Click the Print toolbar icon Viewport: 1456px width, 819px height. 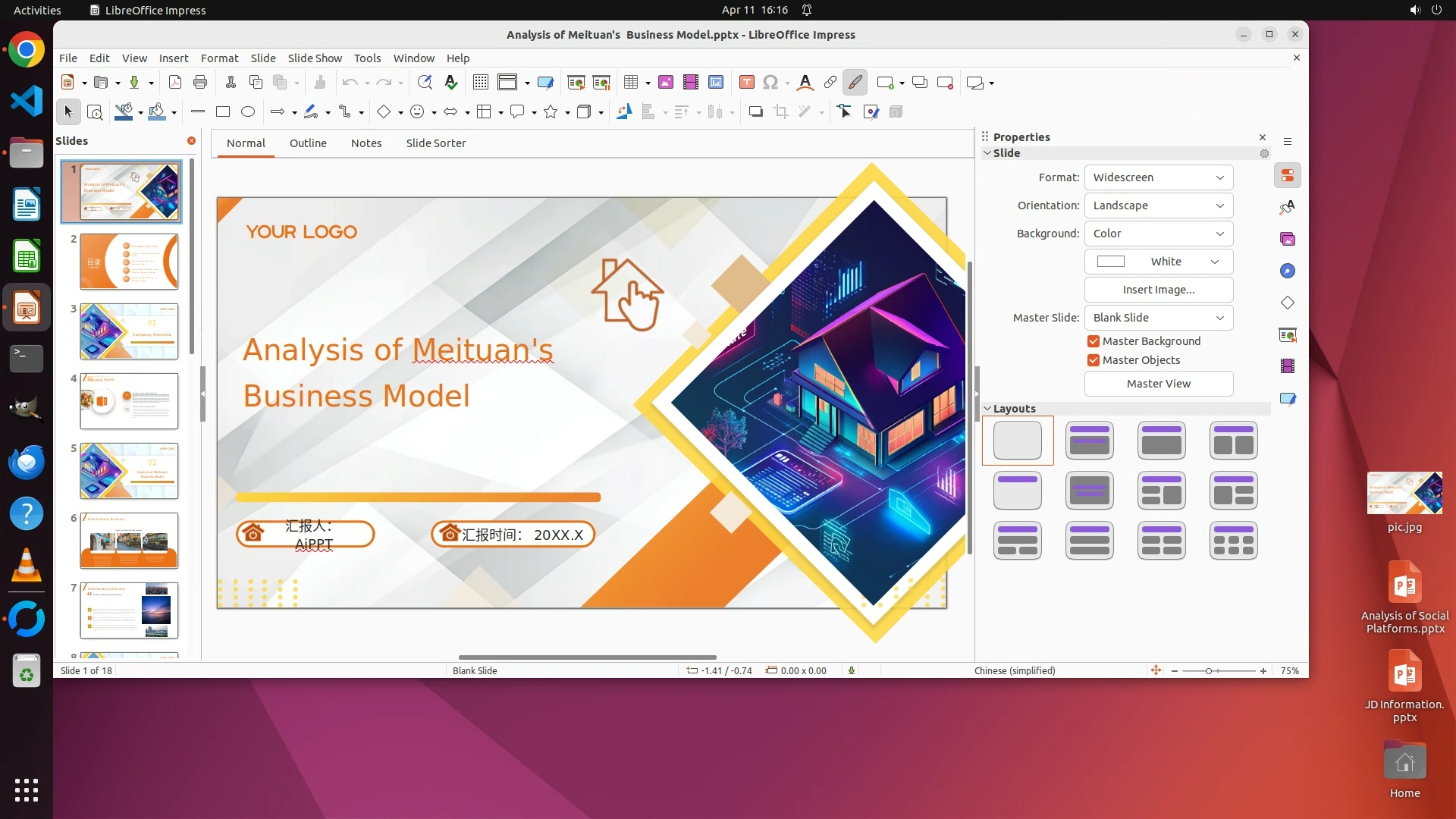200,83
